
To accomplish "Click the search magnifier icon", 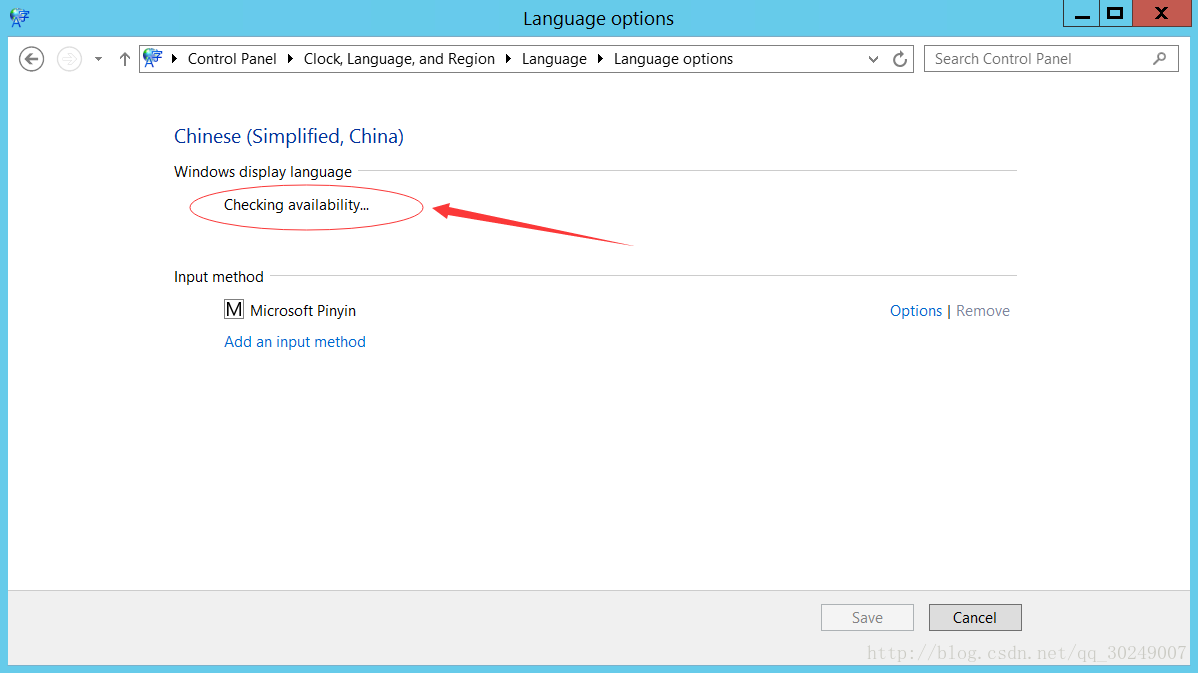I will pyautogui.click(x=1160, y=59).
